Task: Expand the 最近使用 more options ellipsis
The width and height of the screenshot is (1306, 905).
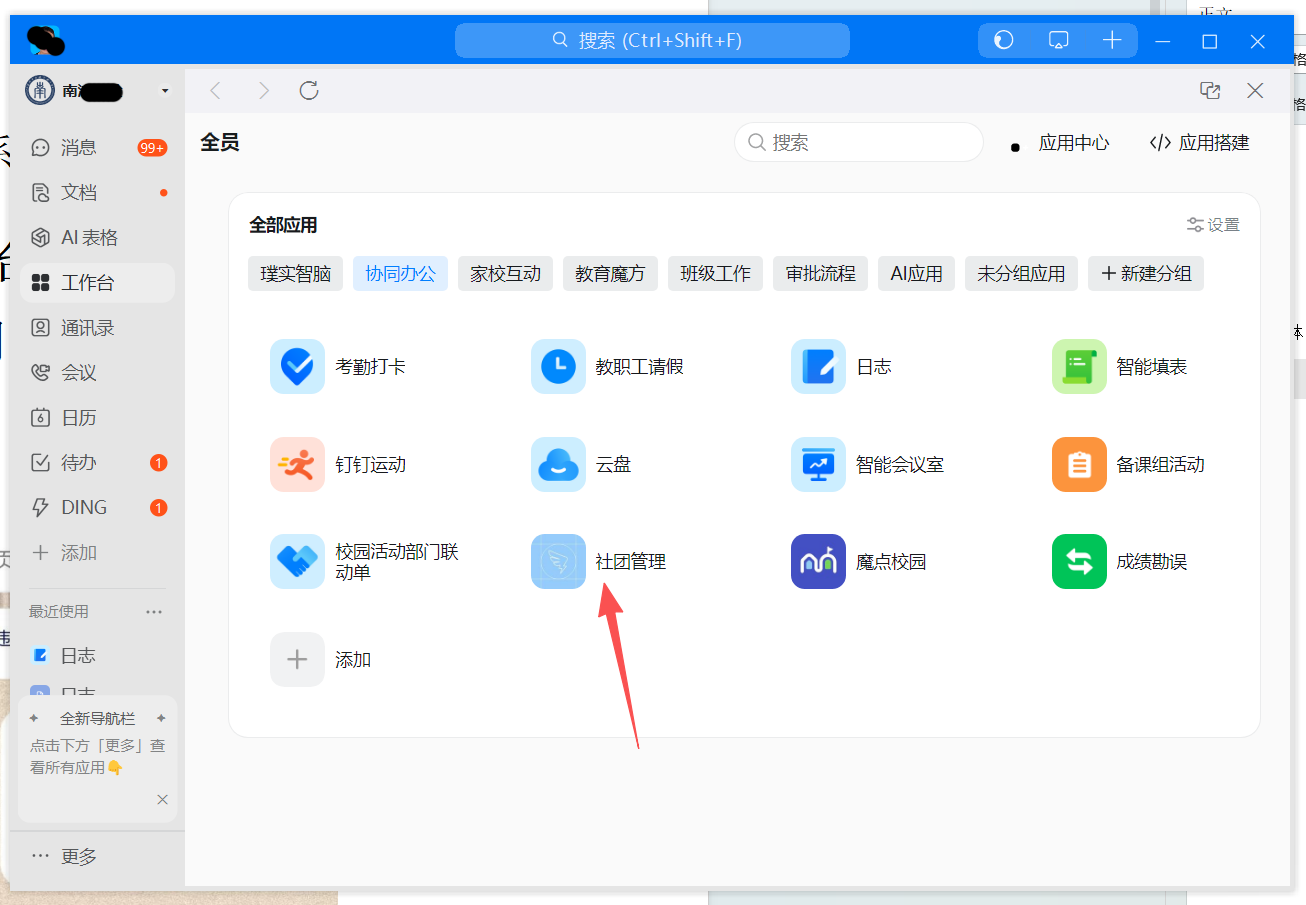Action: (154, 611)
